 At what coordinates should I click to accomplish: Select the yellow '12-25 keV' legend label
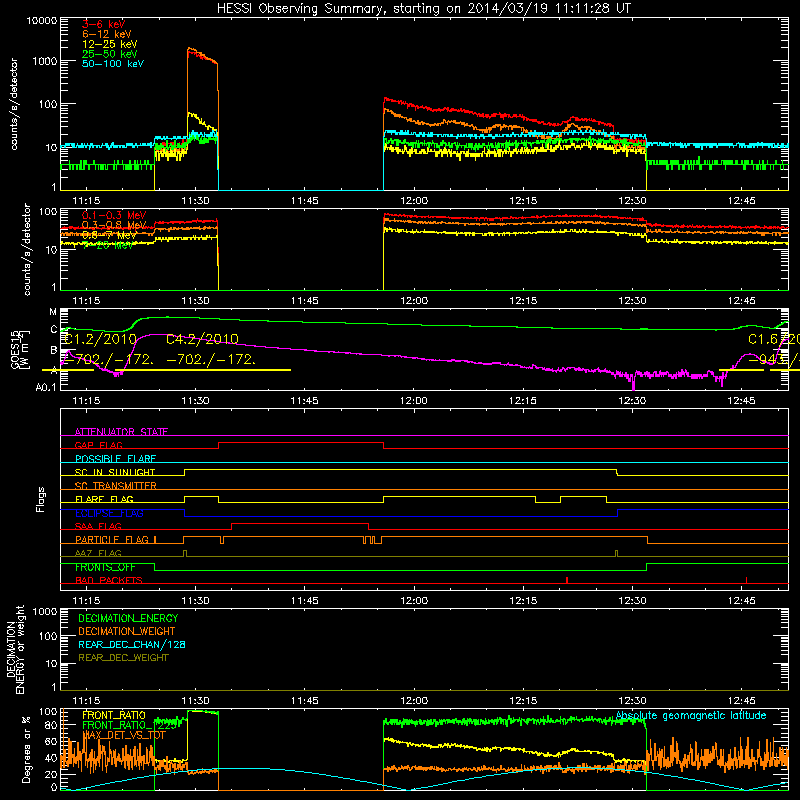pos(110,44)
